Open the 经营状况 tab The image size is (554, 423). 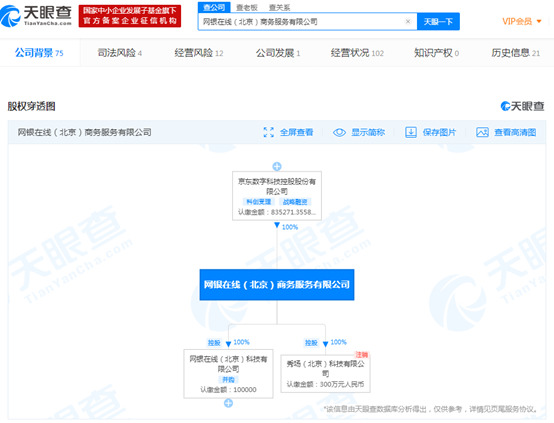357,53
